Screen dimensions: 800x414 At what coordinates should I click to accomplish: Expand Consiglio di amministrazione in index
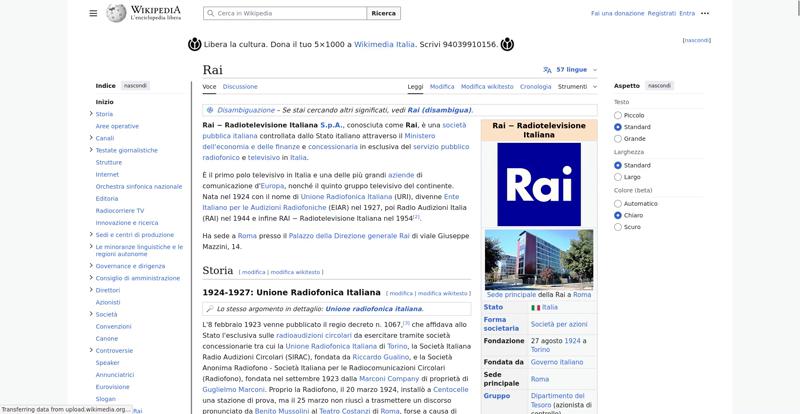click(91, 278)
